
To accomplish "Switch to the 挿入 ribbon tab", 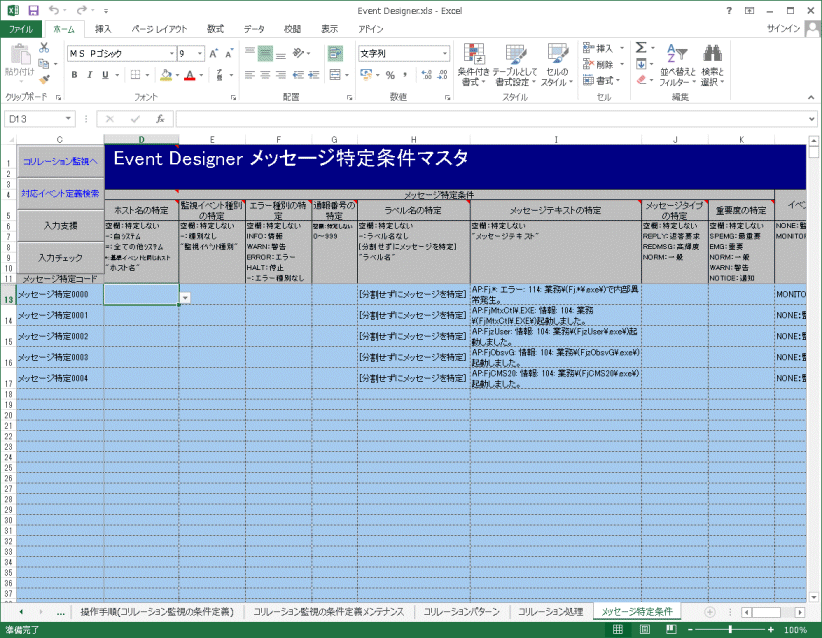I will [x=103, y=29].
